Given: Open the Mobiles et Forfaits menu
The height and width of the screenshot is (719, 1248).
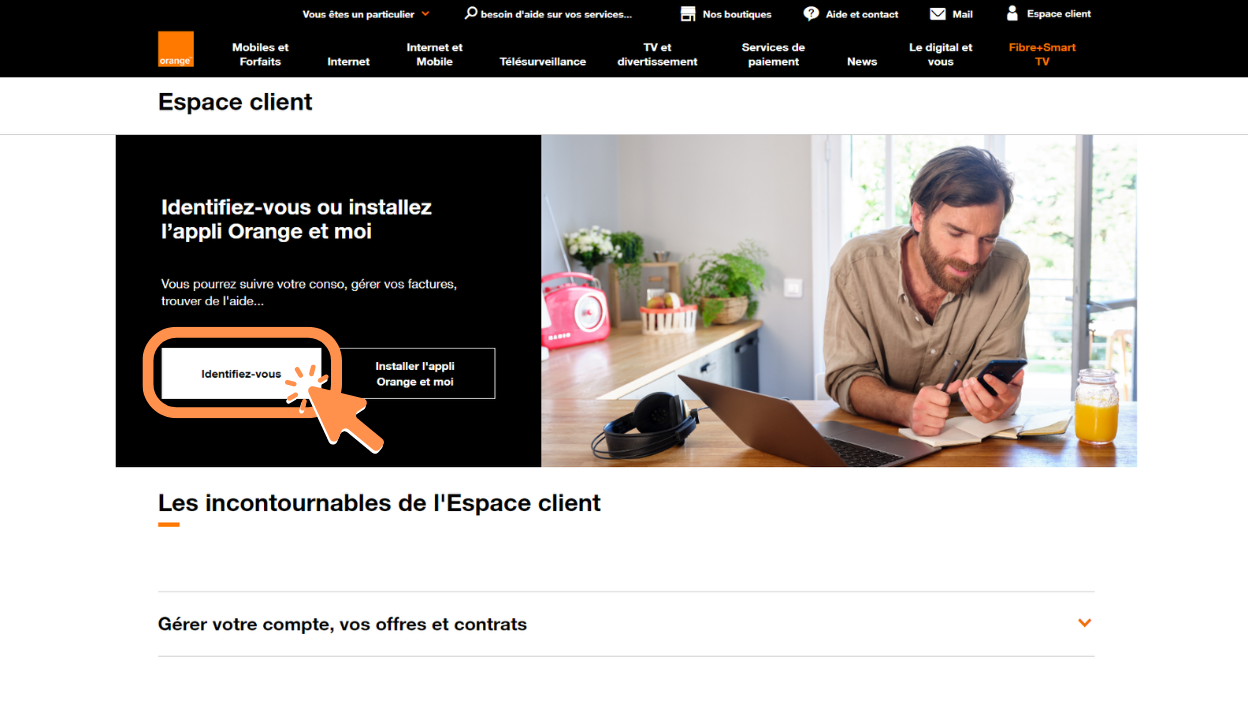Looking at the screenshot, I should (x=259, y=54).
